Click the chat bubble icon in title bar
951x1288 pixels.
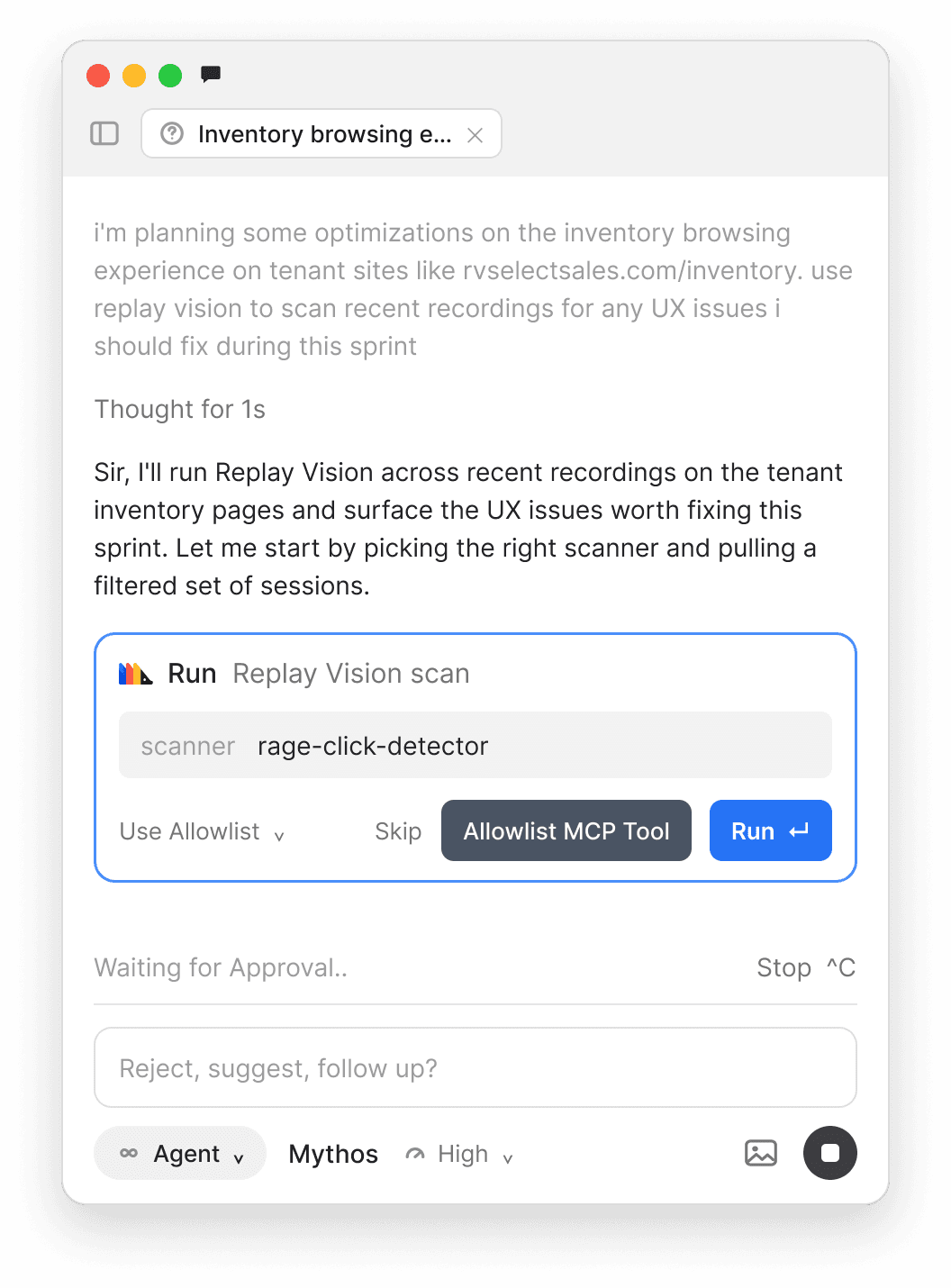pos(211,75)
